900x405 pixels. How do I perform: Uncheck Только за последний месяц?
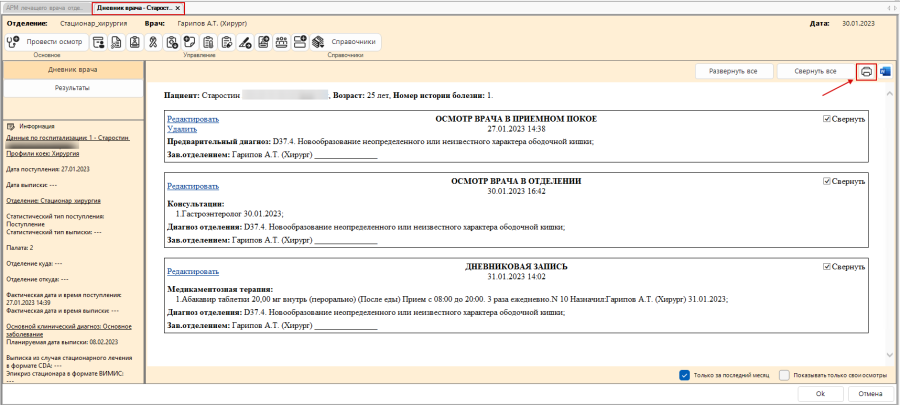[684, 375]
